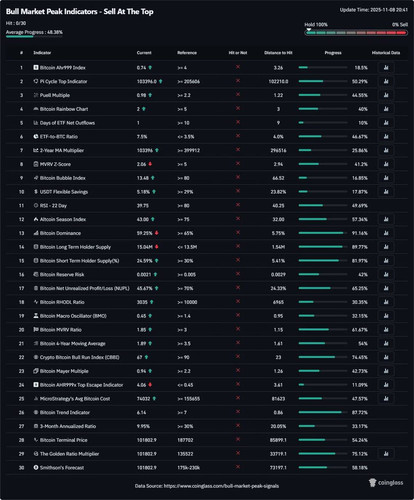Open the coinglass data source link
The image size is (414, 500).
[221, 486]
